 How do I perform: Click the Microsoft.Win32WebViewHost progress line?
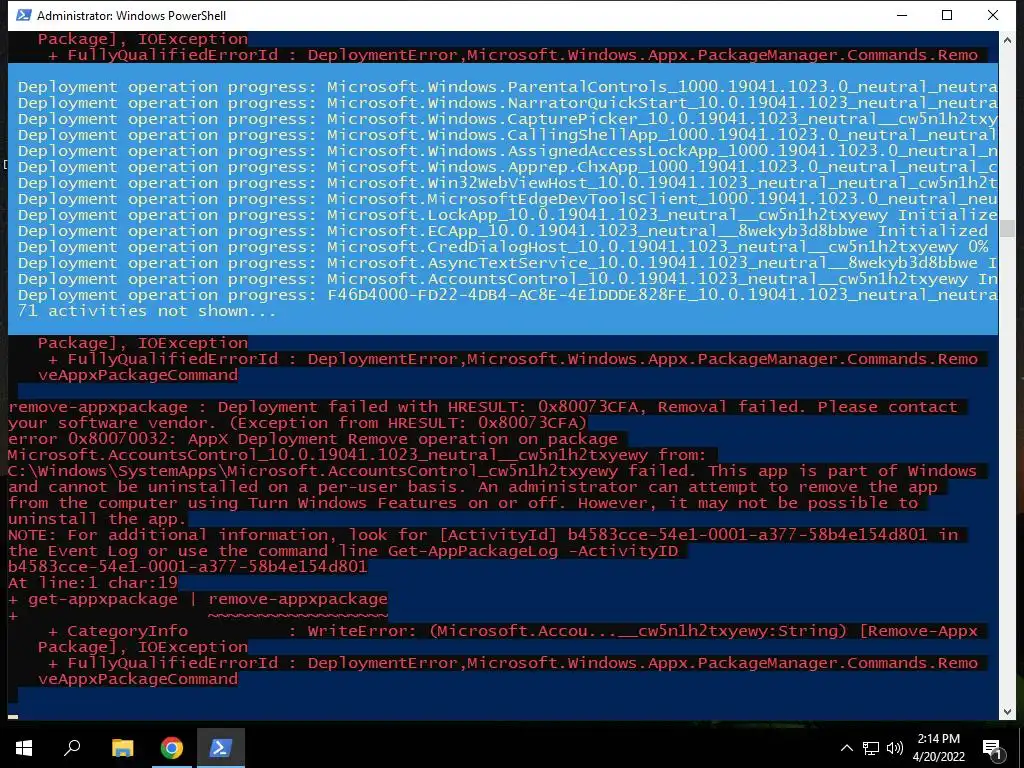tap(507, 183)
